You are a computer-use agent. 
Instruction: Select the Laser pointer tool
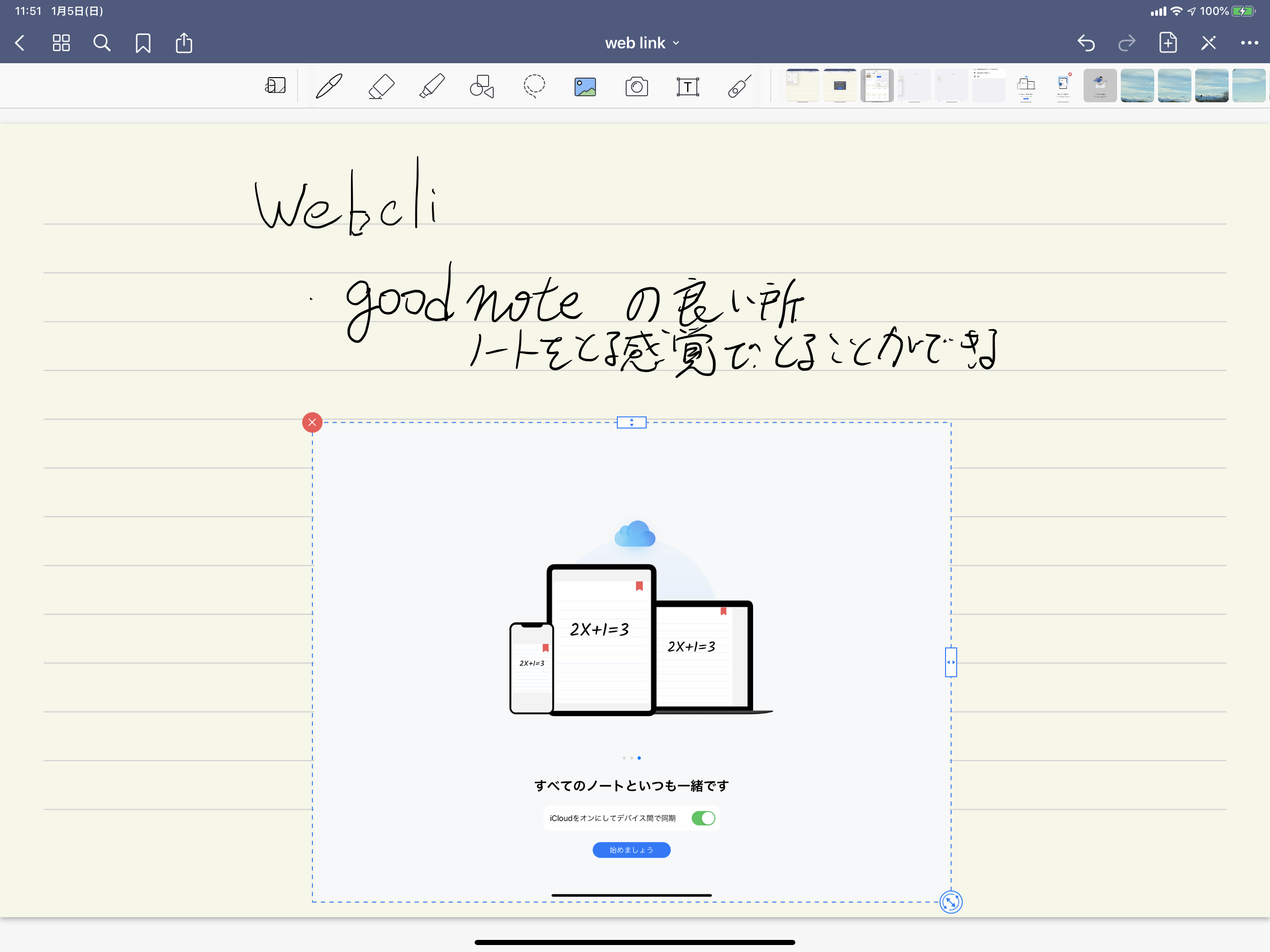[x=740, y=86]
